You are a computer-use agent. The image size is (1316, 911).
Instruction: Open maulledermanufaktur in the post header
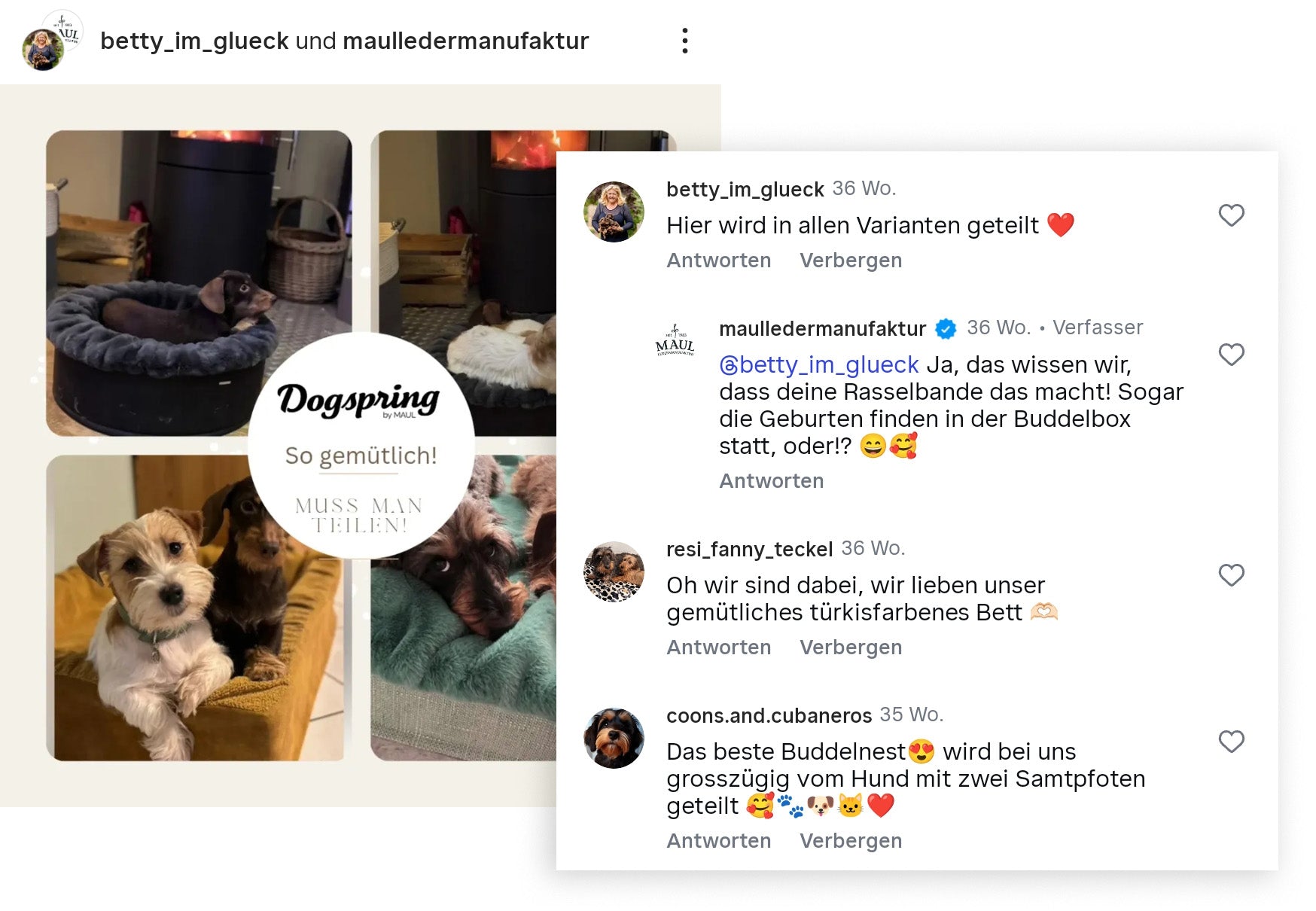pyautogui.click(x=465, y=41)
